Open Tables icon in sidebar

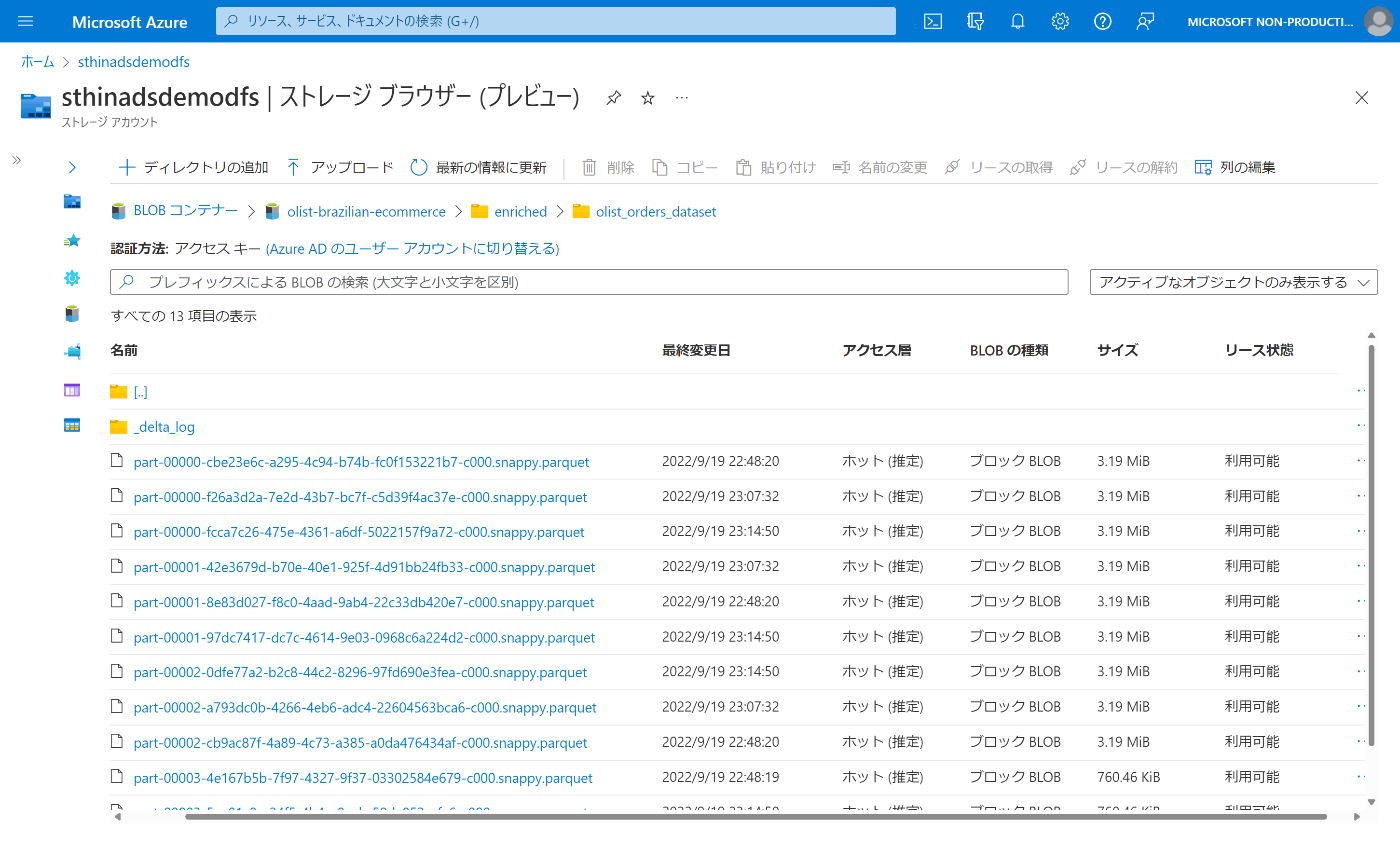point(72,425)
